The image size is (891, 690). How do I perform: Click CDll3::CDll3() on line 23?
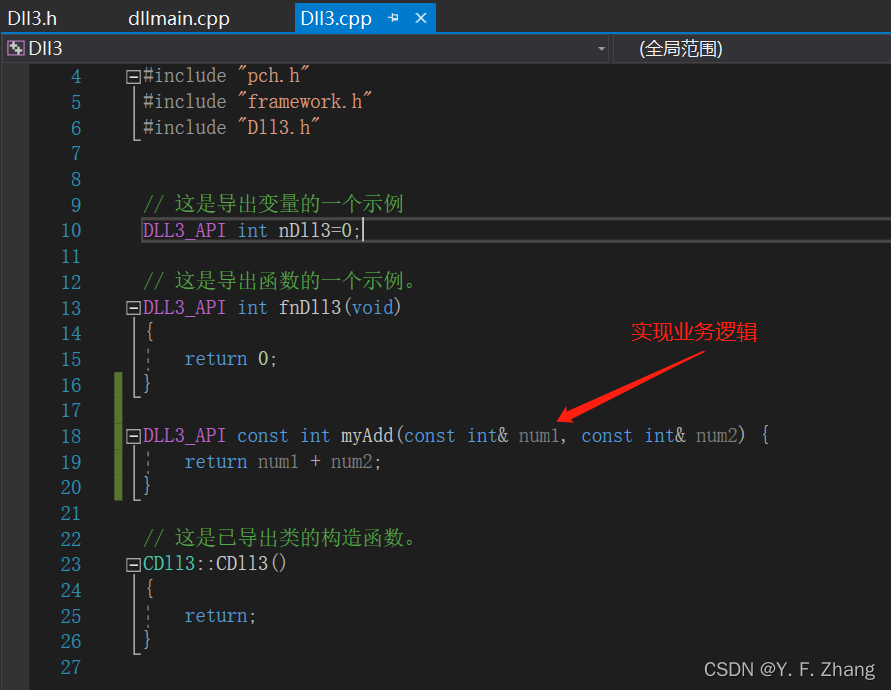pyautogui.click(x=215, y=563)
